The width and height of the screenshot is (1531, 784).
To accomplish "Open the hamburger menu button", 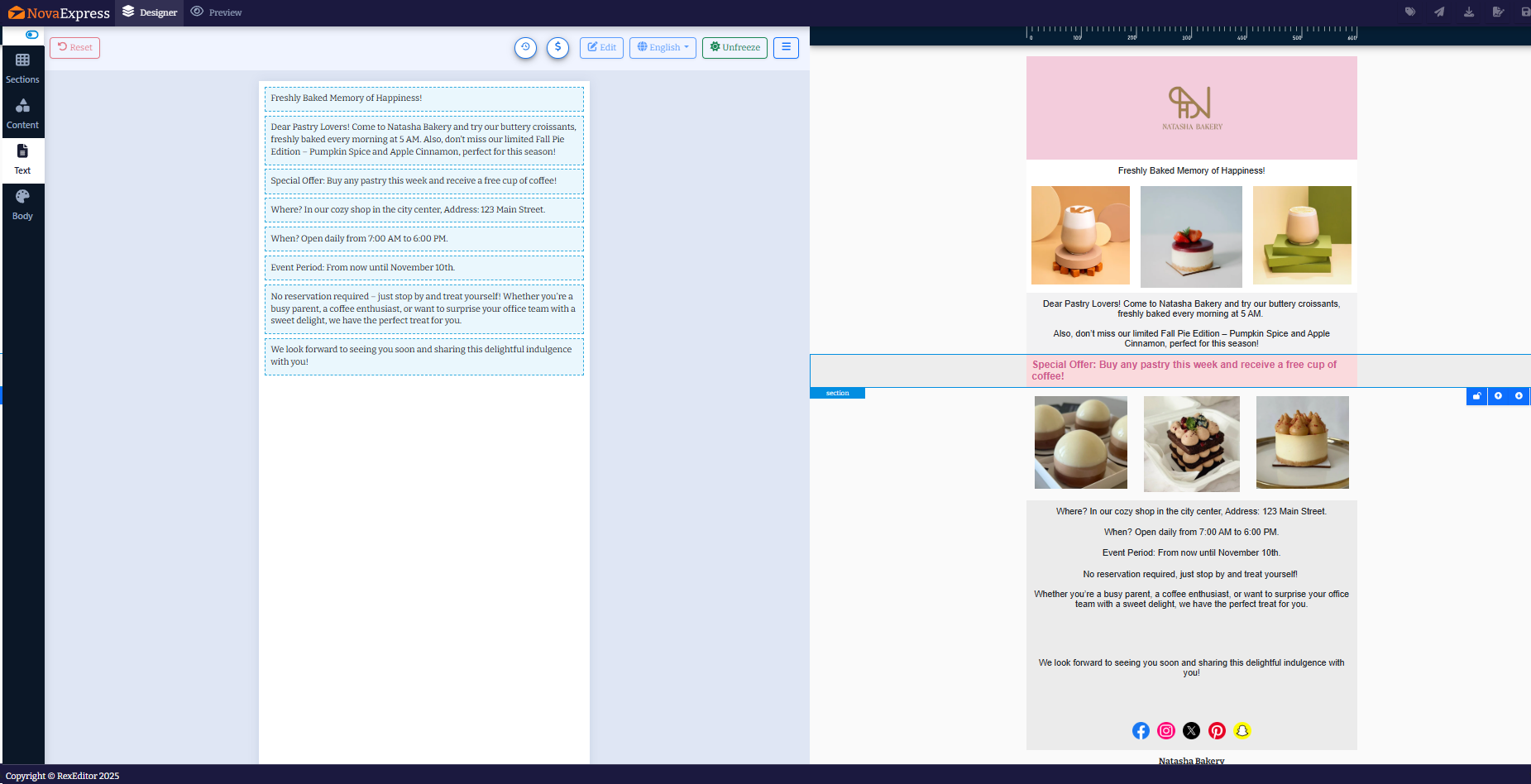I will [786, 47].
